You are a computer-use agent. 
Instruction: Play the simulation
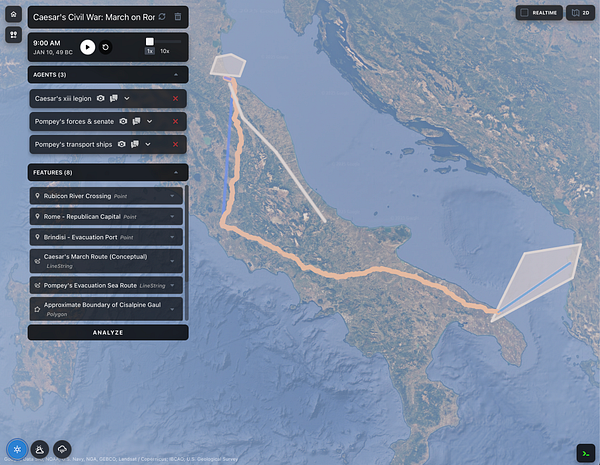88,47
